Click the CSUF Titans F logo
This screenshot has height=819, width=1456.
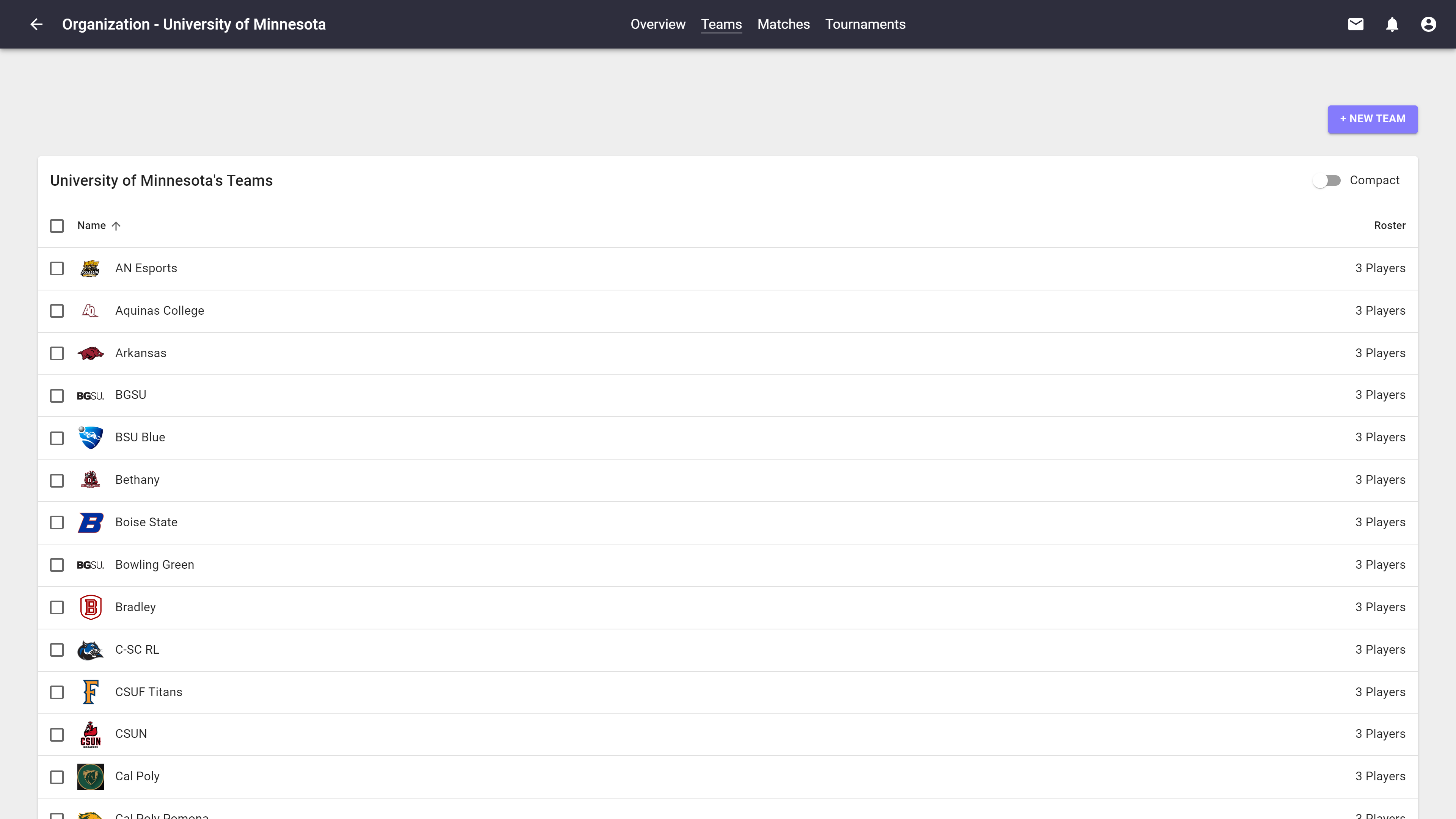(x=91, y=692)
